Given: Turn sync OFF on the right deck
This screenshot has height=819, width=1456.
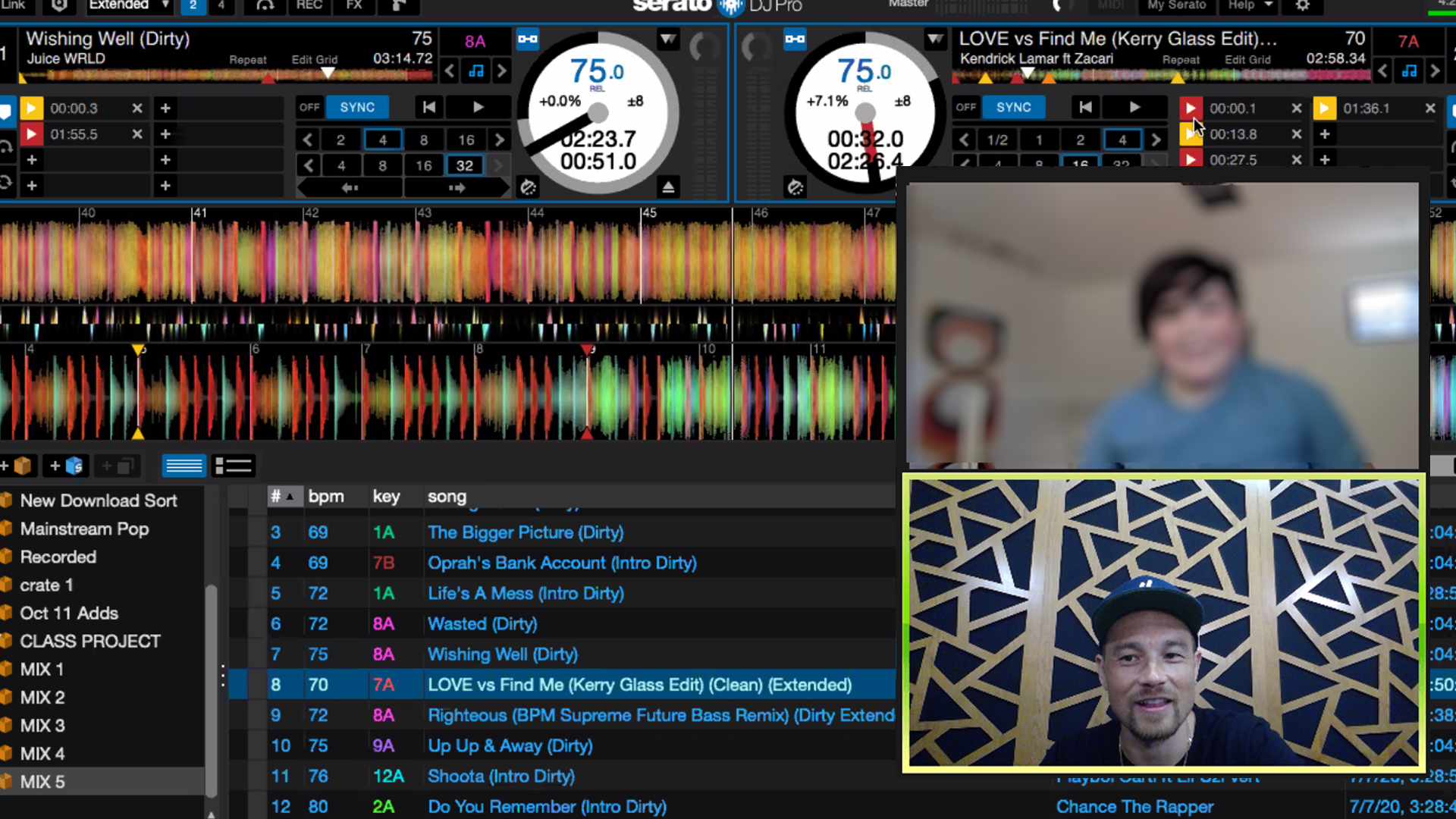Looking at the screenshot, I should click(x=965, y=108).
